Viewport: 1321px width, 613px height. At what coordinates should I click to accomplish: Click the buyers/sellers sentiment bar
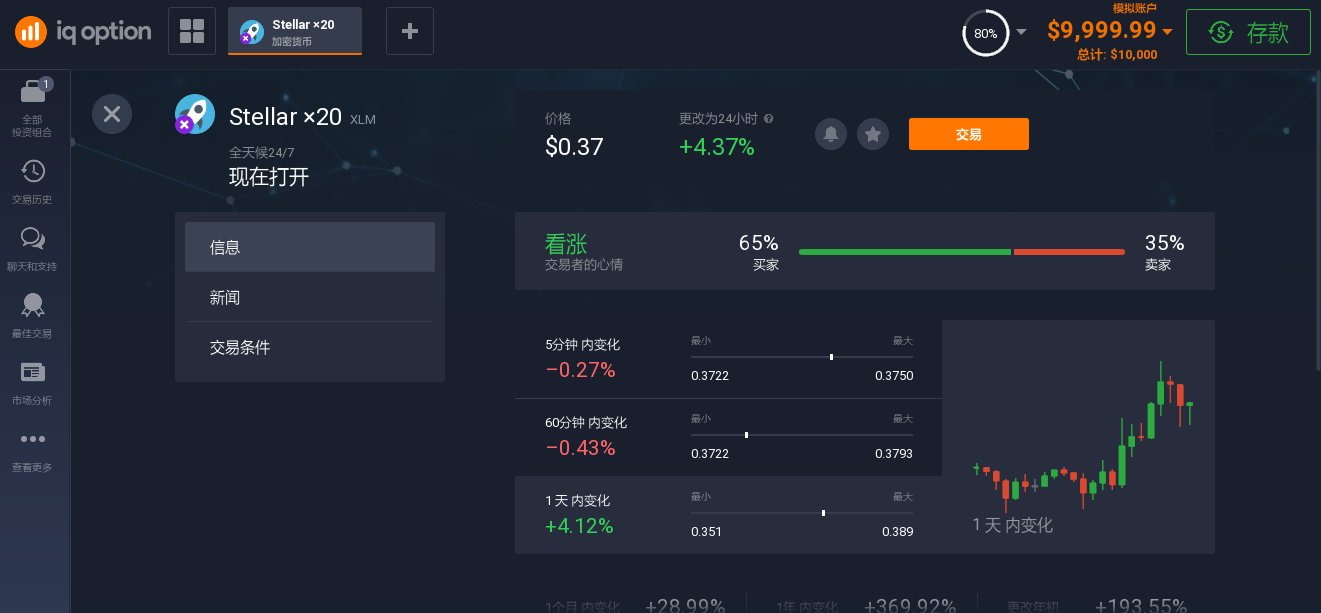pos(962,252)
